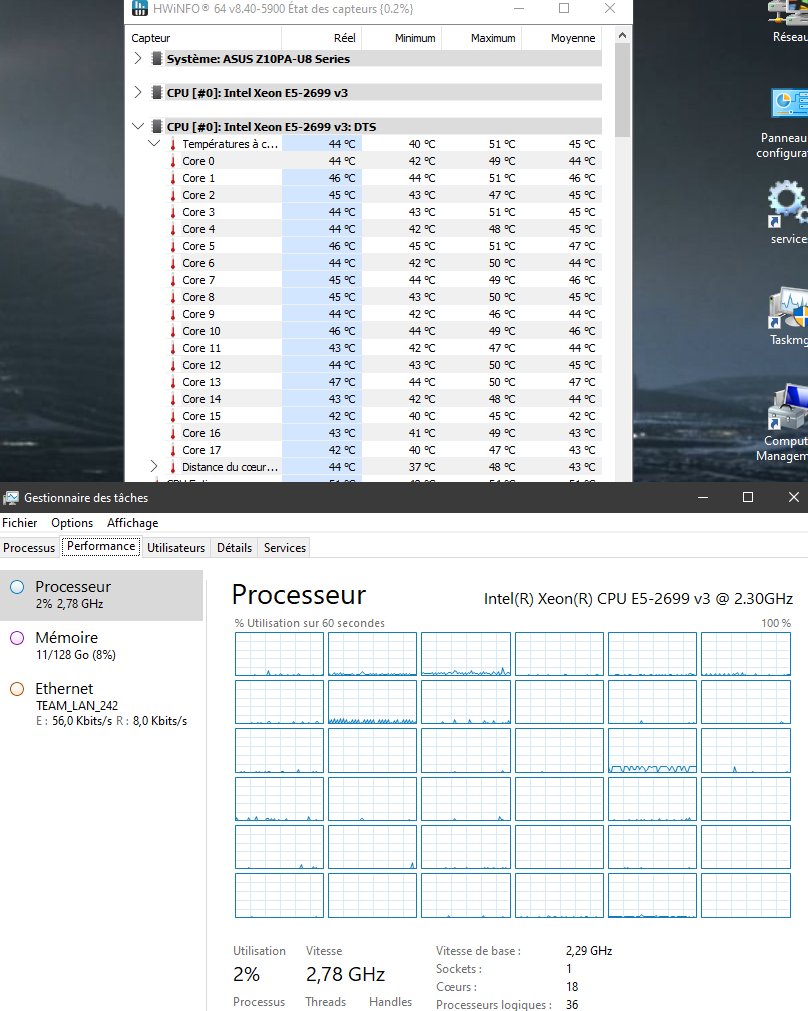The width and height of the screenshot is (808, 1011).
Task: Click the 2,29 GHz Vitesse de base value
Action: [x=589, y=950]
